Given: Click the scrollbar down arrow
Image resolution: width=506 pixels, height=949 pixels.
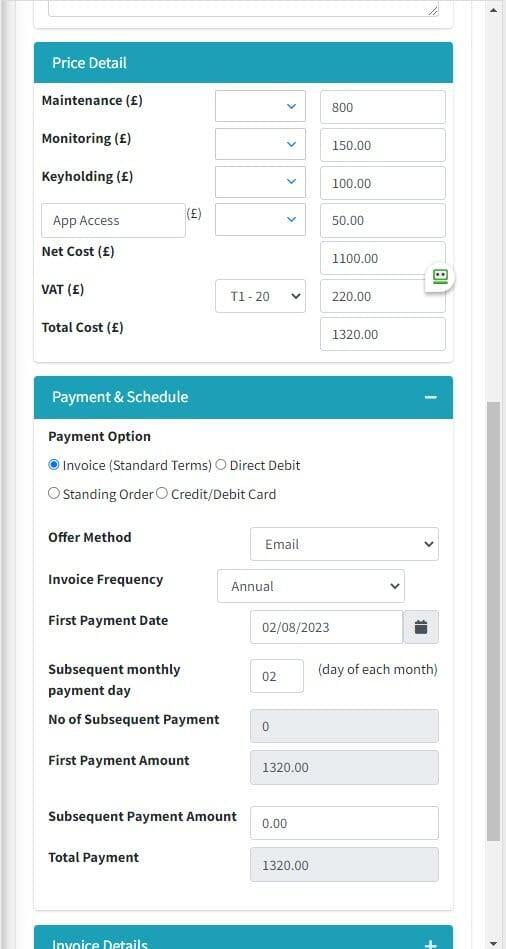Looking at the screenshot, I should [493, 940].
